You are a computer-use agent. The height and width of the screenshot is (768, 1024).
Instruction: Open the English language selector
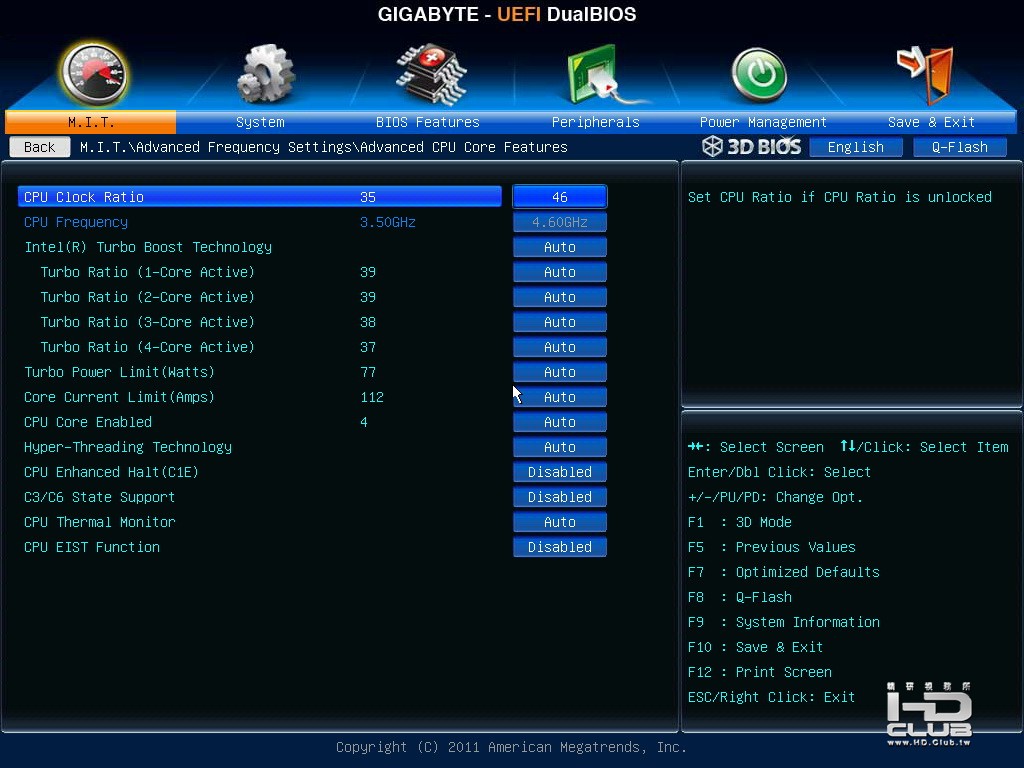(x=856, y=147)
